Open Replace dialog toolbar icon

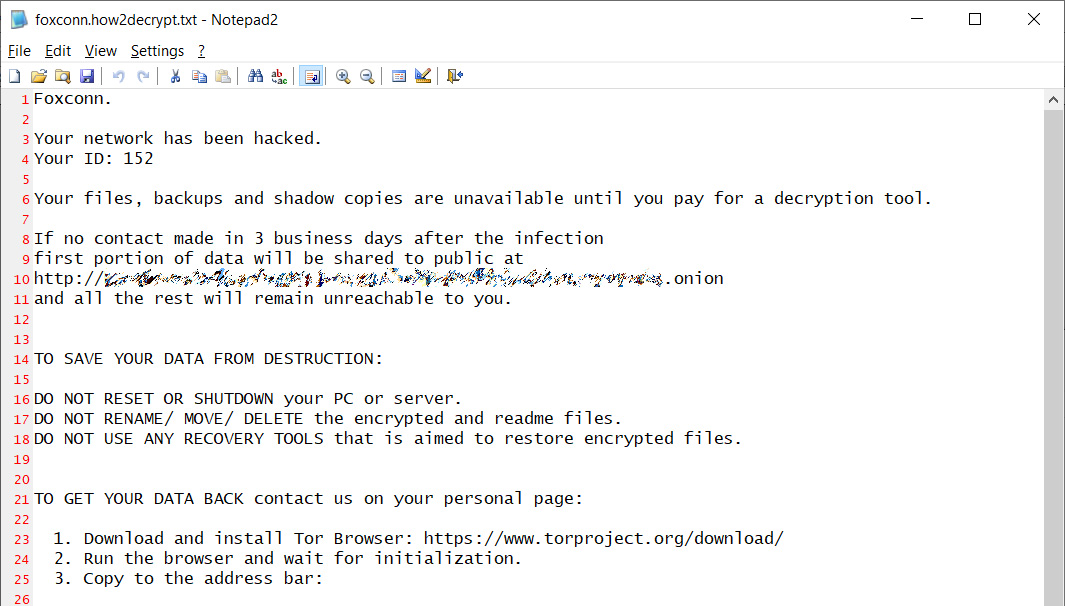pyautogui.click(x=279, y=76)
